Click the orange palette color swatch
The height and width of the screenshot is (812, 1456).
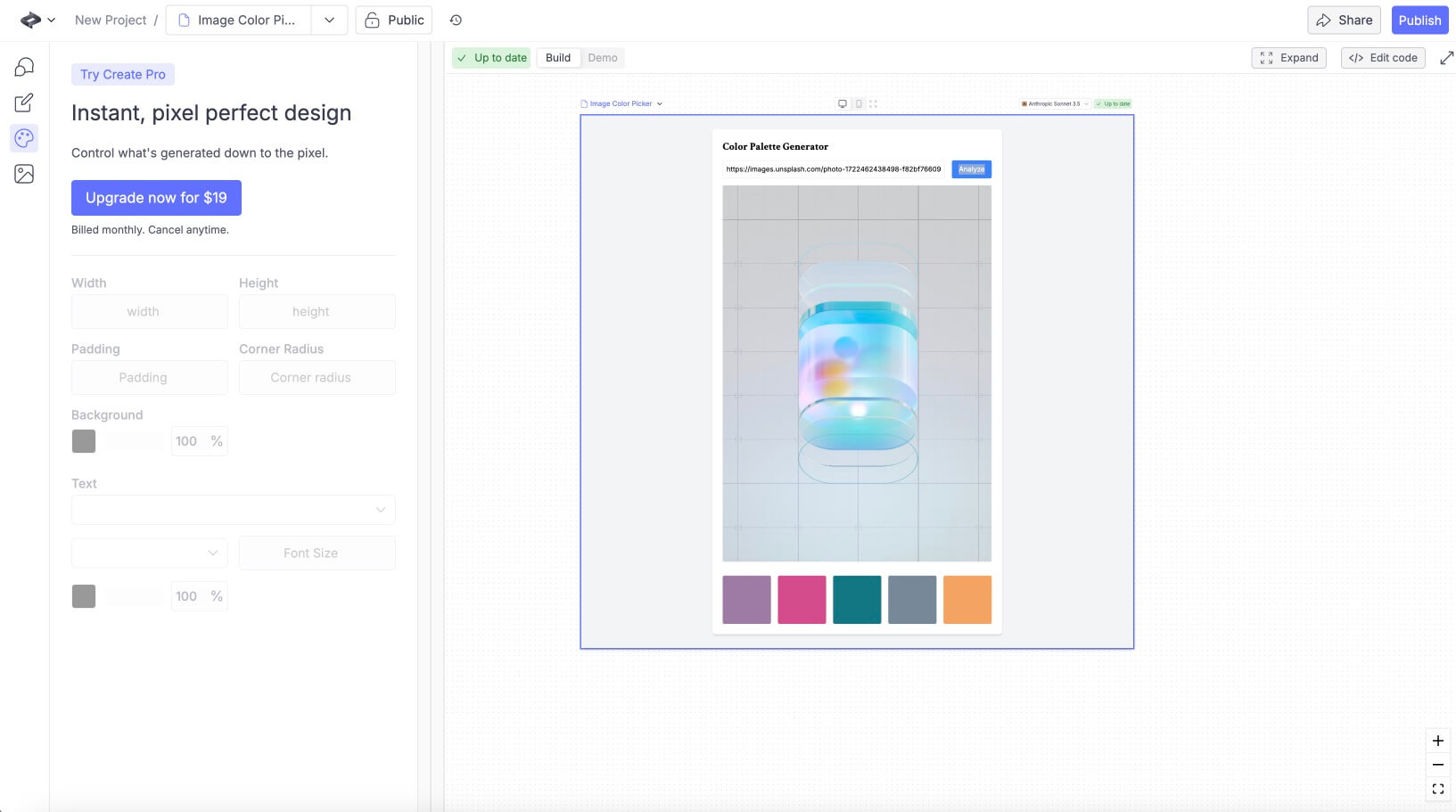(x=967, y=599)
